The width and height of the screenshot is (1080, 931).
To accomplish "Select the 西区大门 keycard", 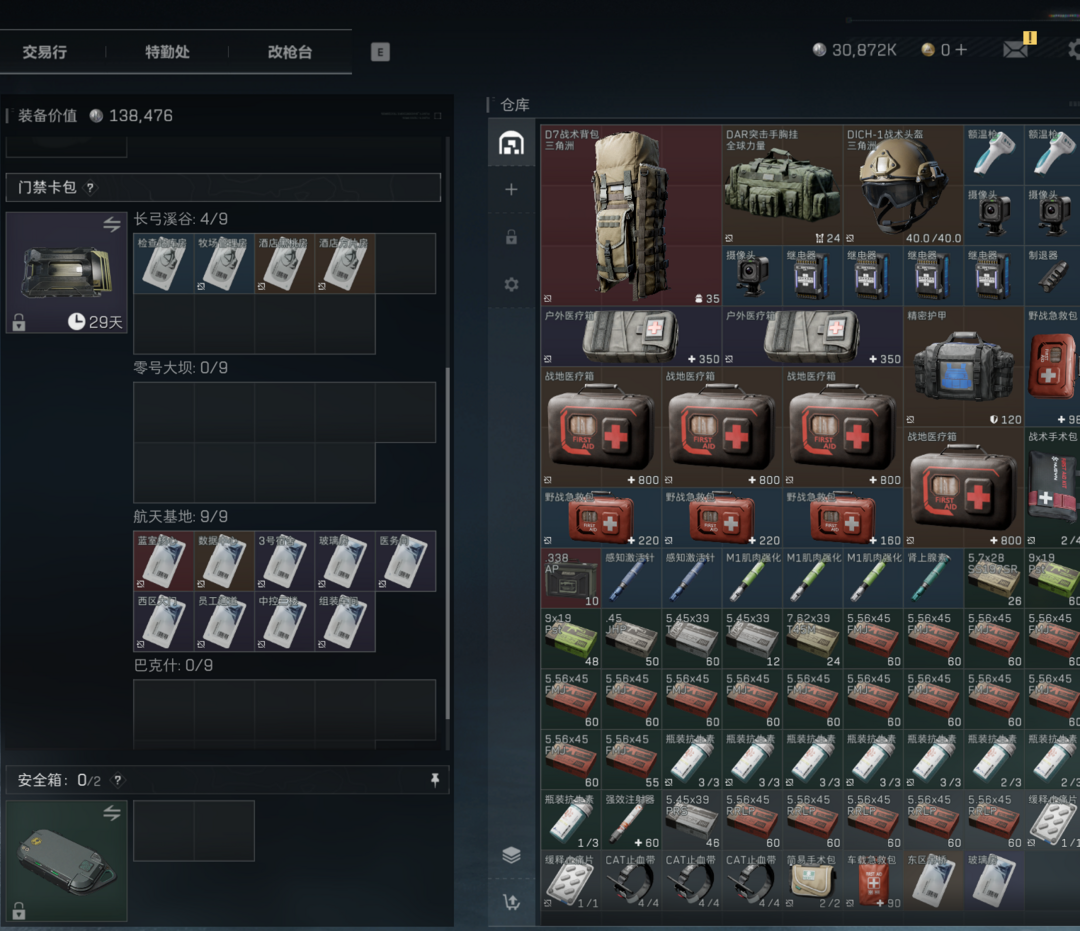I will 163,622.
